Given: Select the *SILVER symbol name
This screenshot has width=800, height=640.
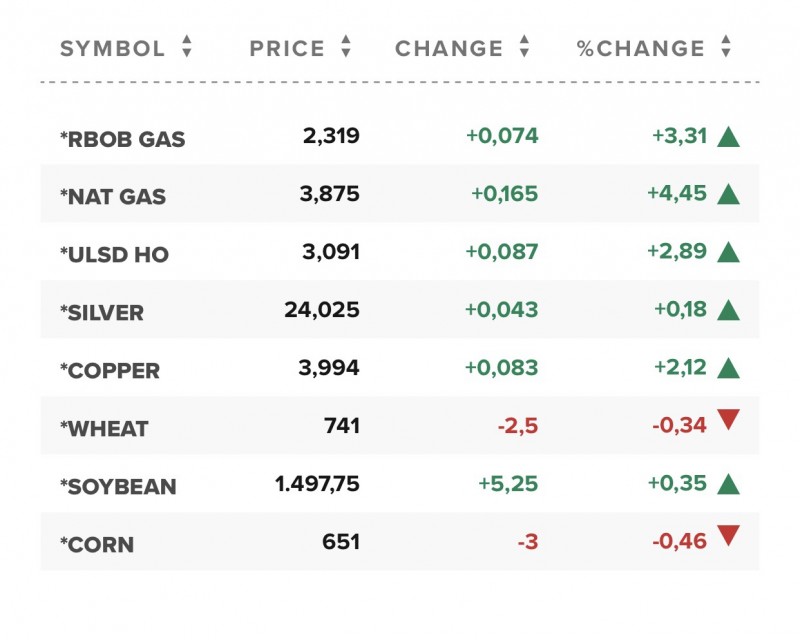Looking at the screenshot, I should coord(102,313).
